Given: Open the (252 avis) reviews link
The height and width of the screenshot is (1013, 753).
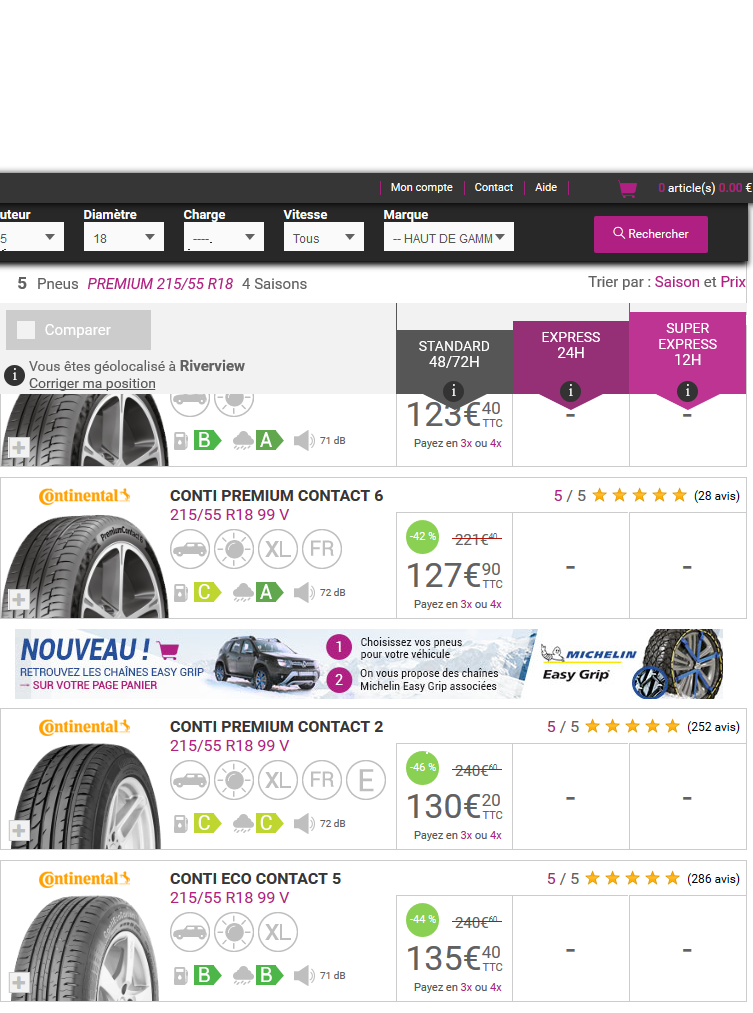Looking at the screenshot, I should point(714,727).
